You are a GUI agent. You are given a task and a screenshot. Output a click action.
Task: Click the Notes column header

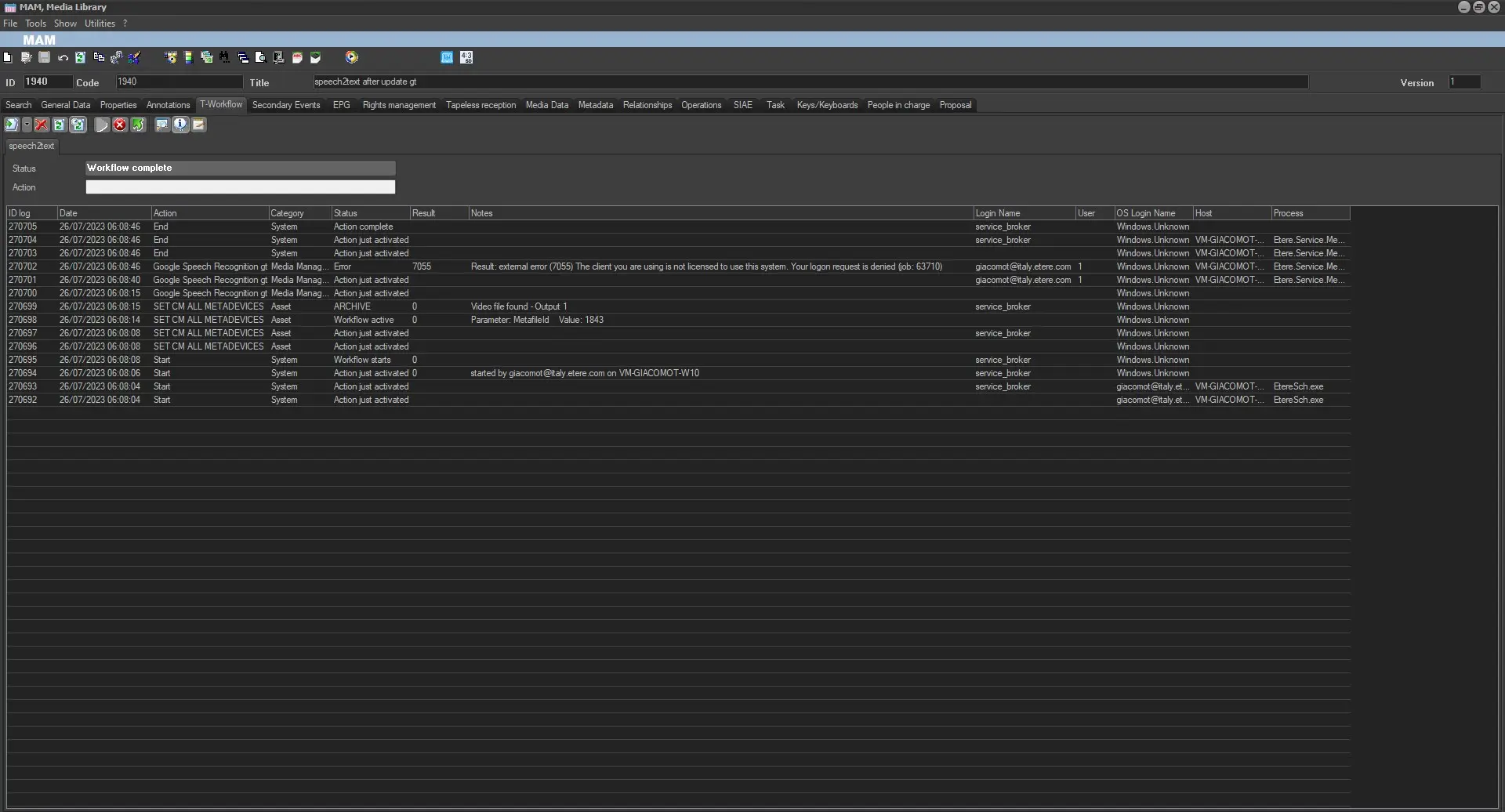(x=720, y=213)
